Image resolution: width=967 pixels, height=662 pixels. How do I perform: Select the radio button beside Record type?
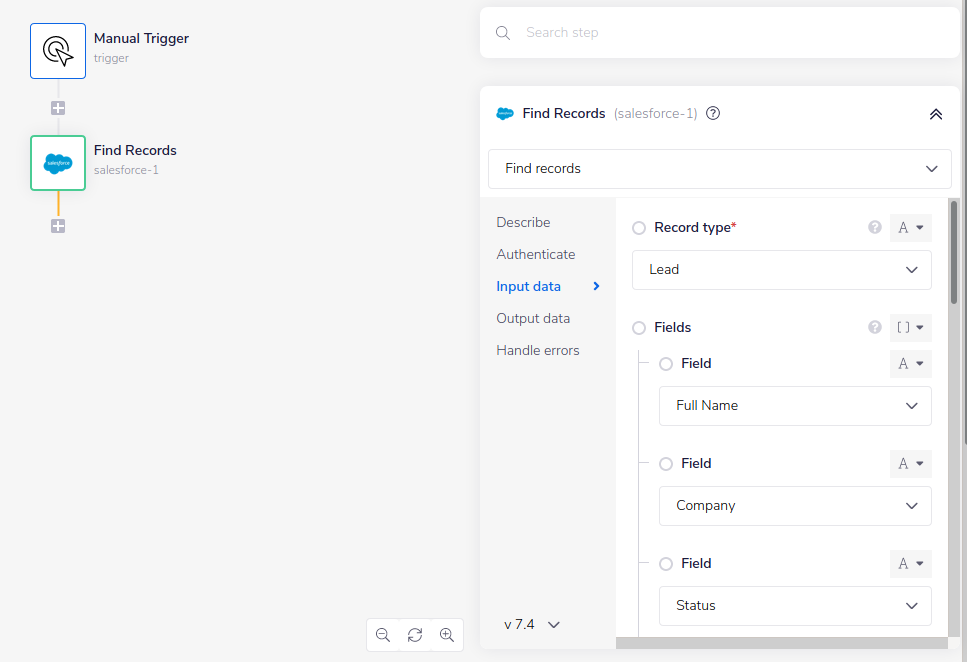[x=639, y=227]
